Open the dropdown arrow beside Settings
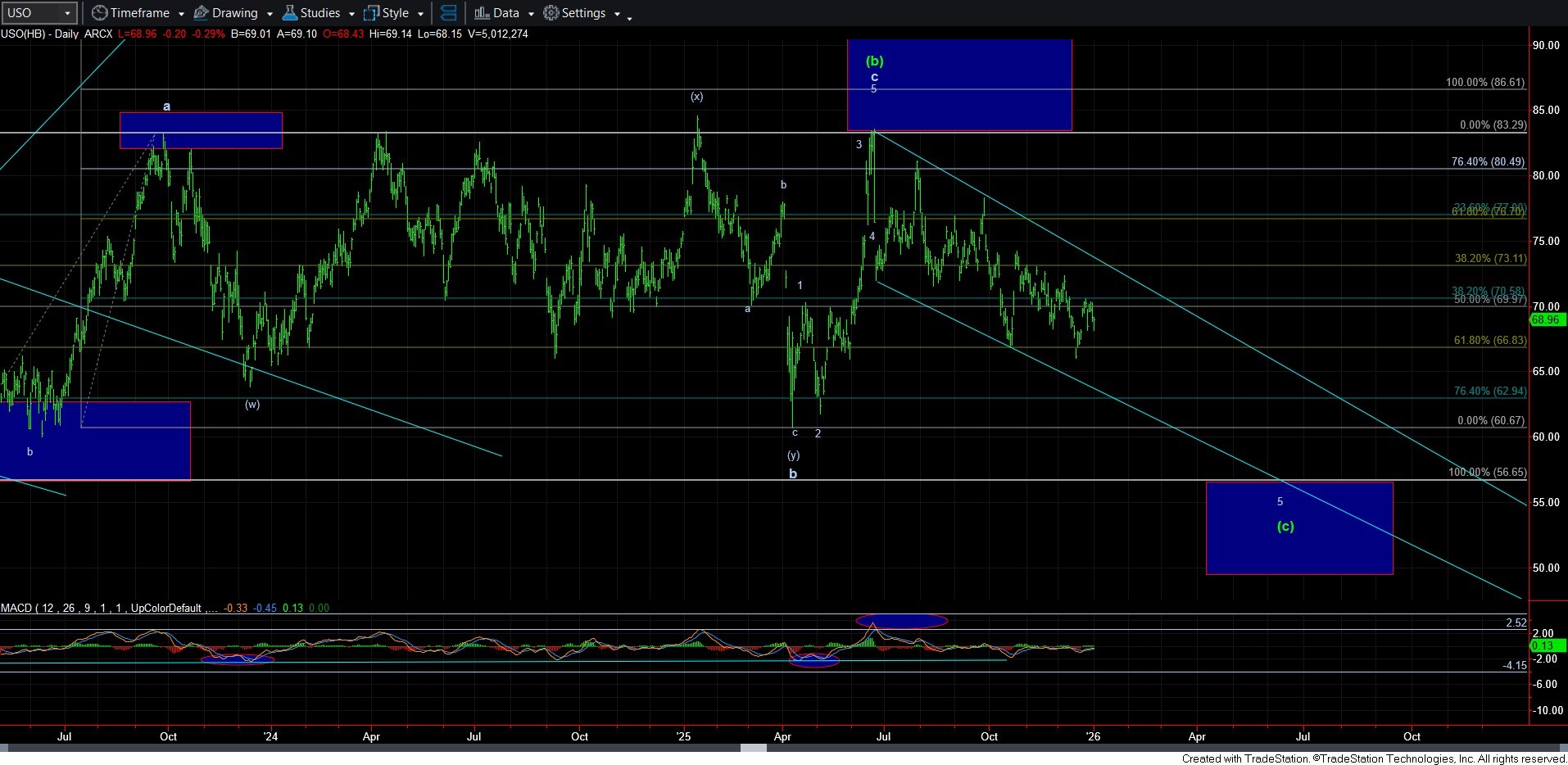Viewport: 1568px width, 765px height. [617, 14]
